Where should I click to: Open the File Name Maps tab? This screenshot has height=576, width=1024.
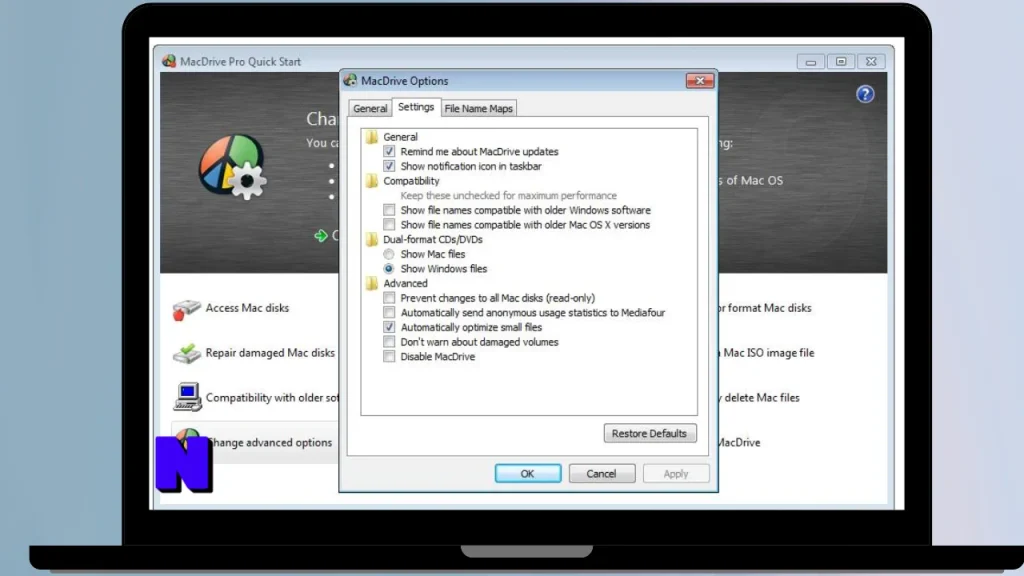point(479,108)
